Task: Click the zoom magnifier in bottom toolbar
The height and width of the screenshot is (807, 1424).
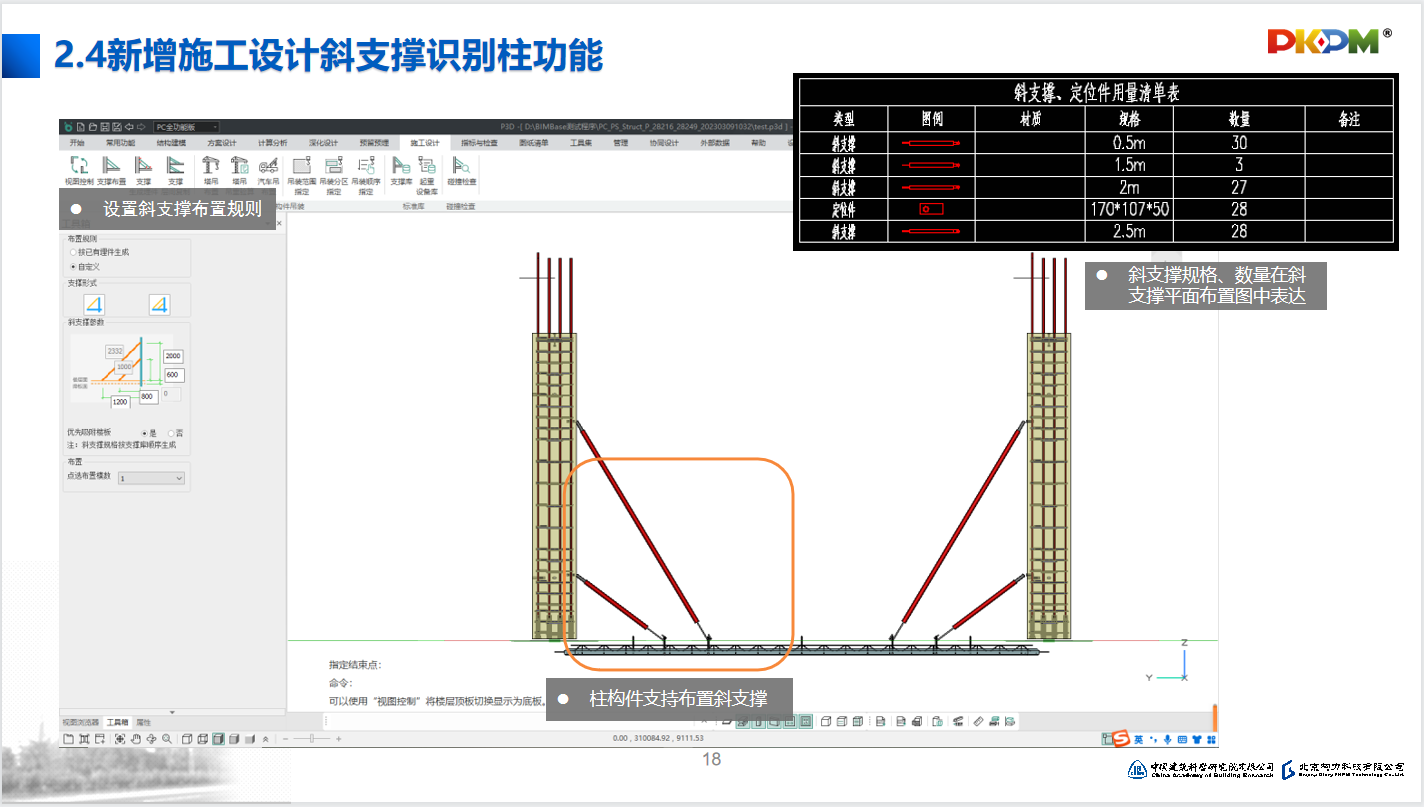Action: point(166,739)
